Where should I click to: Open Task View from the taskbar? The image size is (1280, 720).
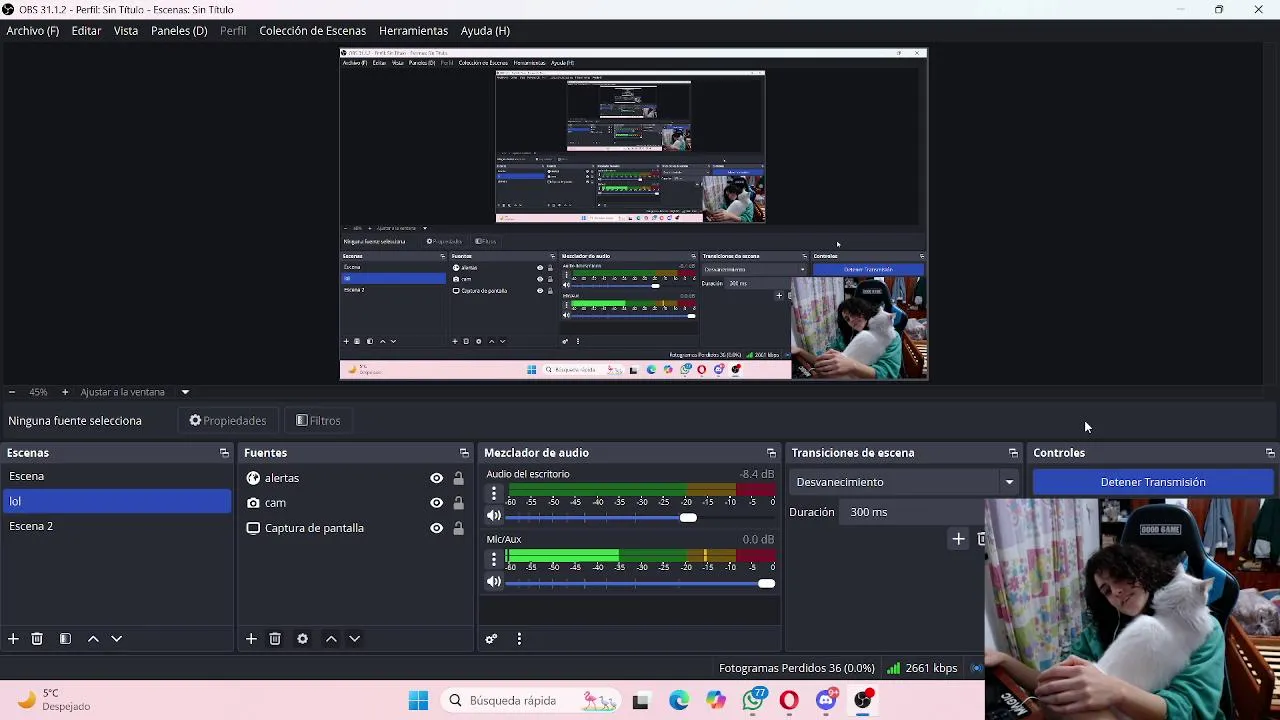coord(641,701)
